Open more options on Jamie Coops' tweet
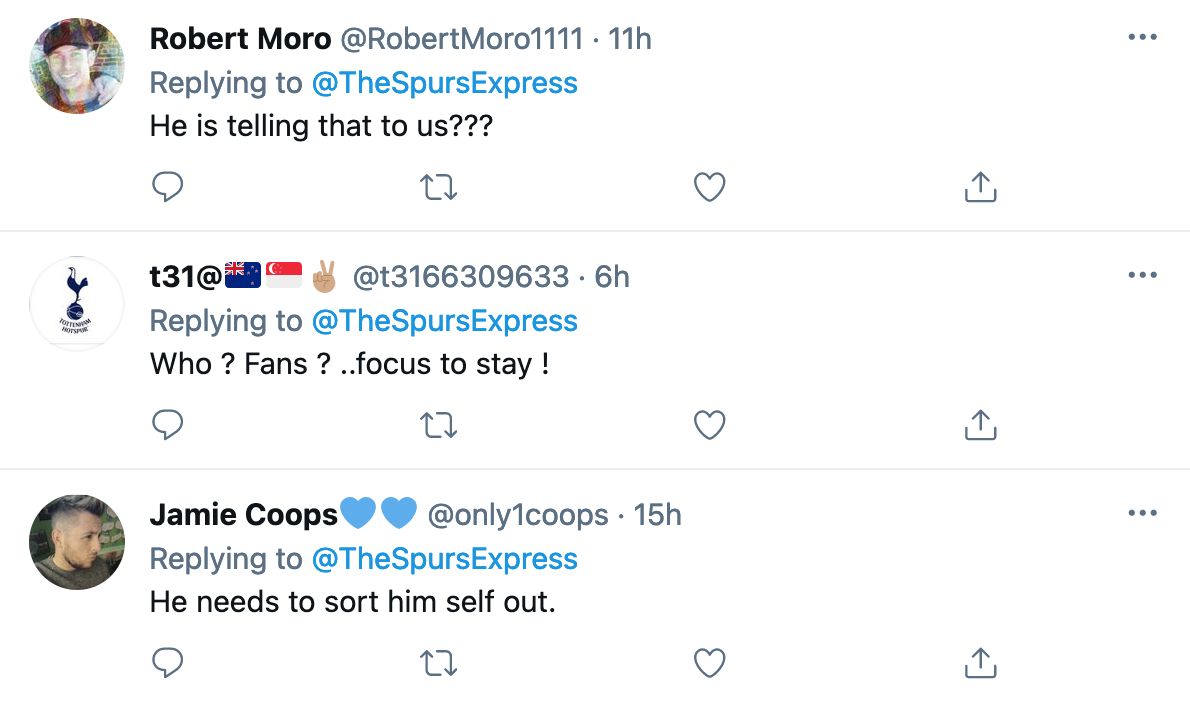The height and width of the screenshot is (704, 1190). 1142,514
